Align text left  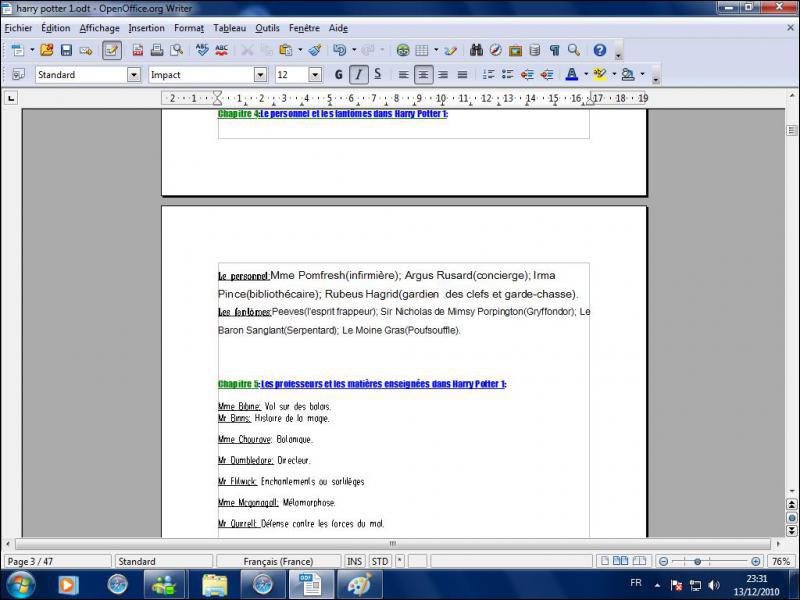click(x=403, y=75)
